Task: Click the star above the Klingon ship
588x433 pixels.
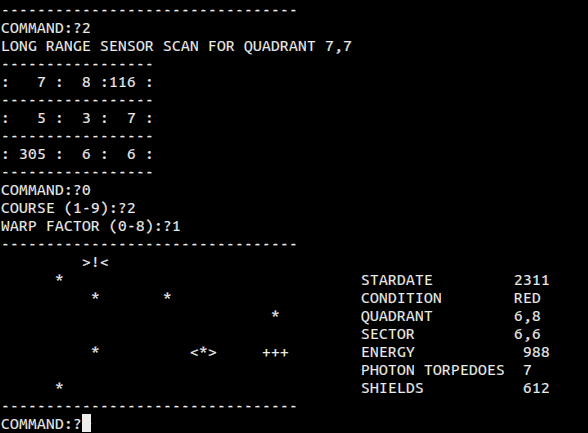Action: click(x=275, y=315)
